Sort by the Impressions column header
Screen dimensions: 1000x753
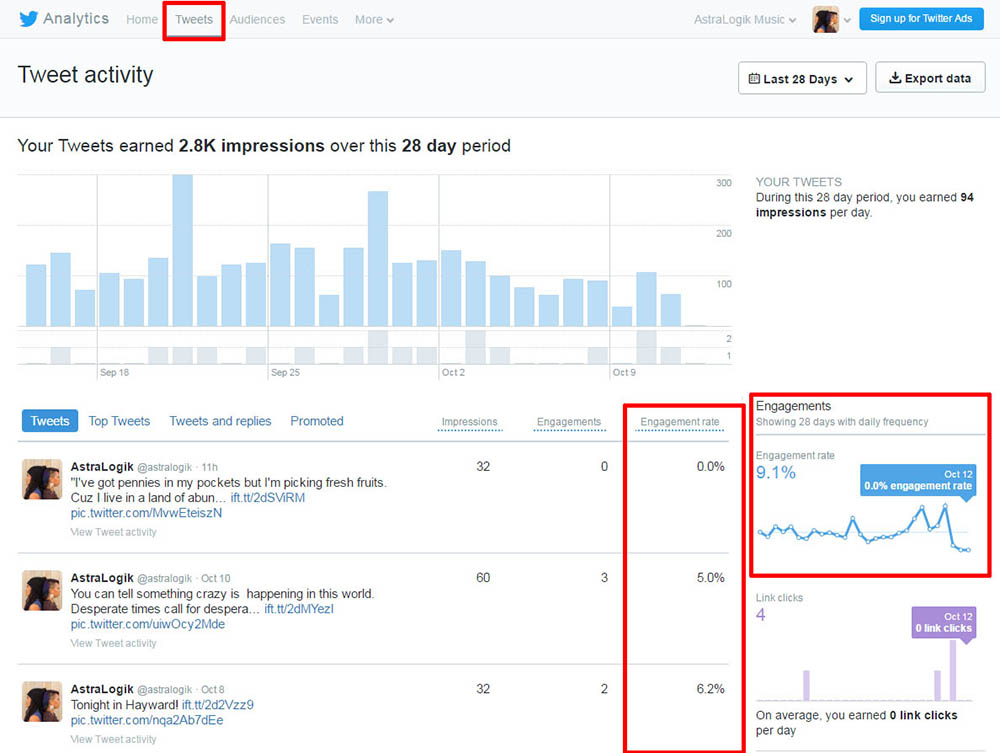[469, 422]
